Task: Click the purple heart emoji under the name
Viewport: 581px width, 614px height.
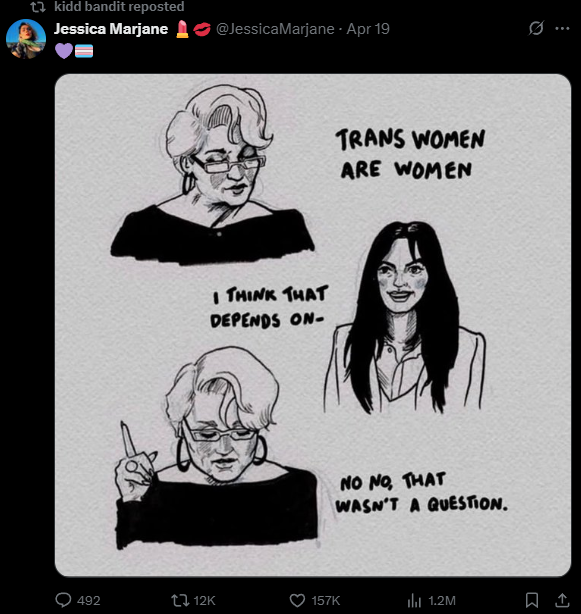Action: pyautogui.click(x=63, y=51)
